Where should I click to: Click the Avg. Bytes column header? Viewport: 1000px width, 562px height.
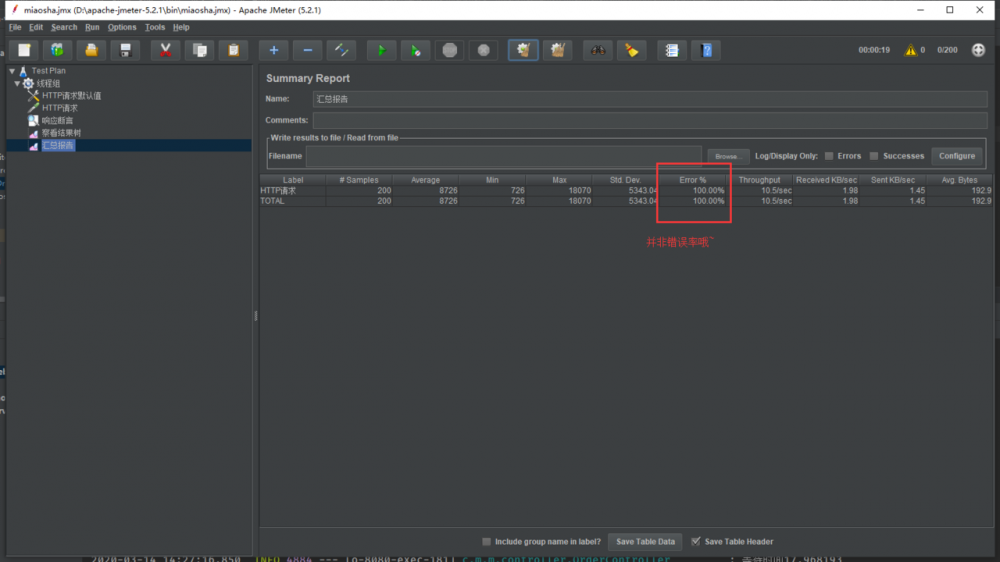click(x=959, y=180)
